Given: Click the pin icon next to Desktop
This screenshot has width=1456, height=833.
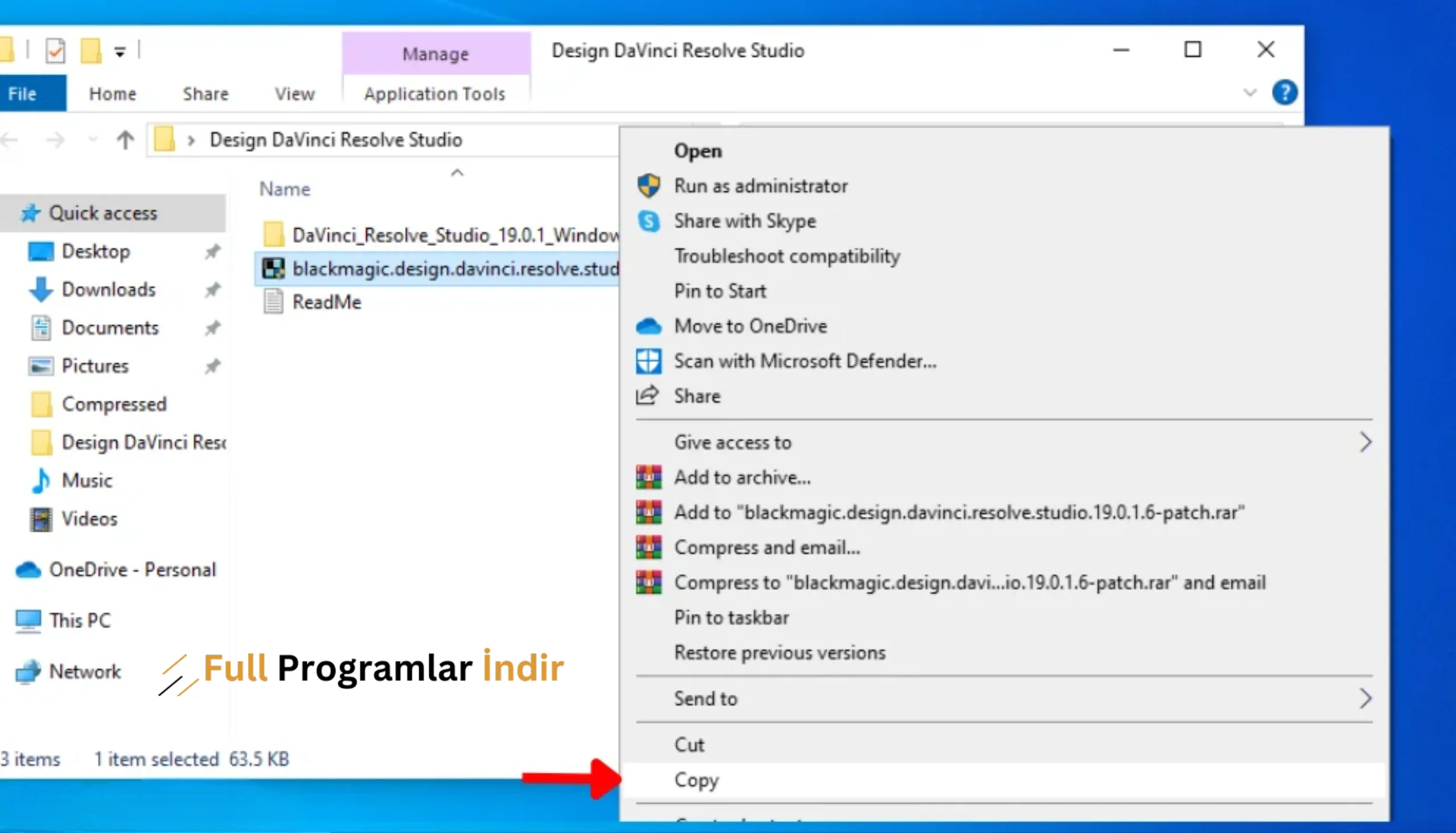Looking at the screenshot, I should [x=212, y=251].
